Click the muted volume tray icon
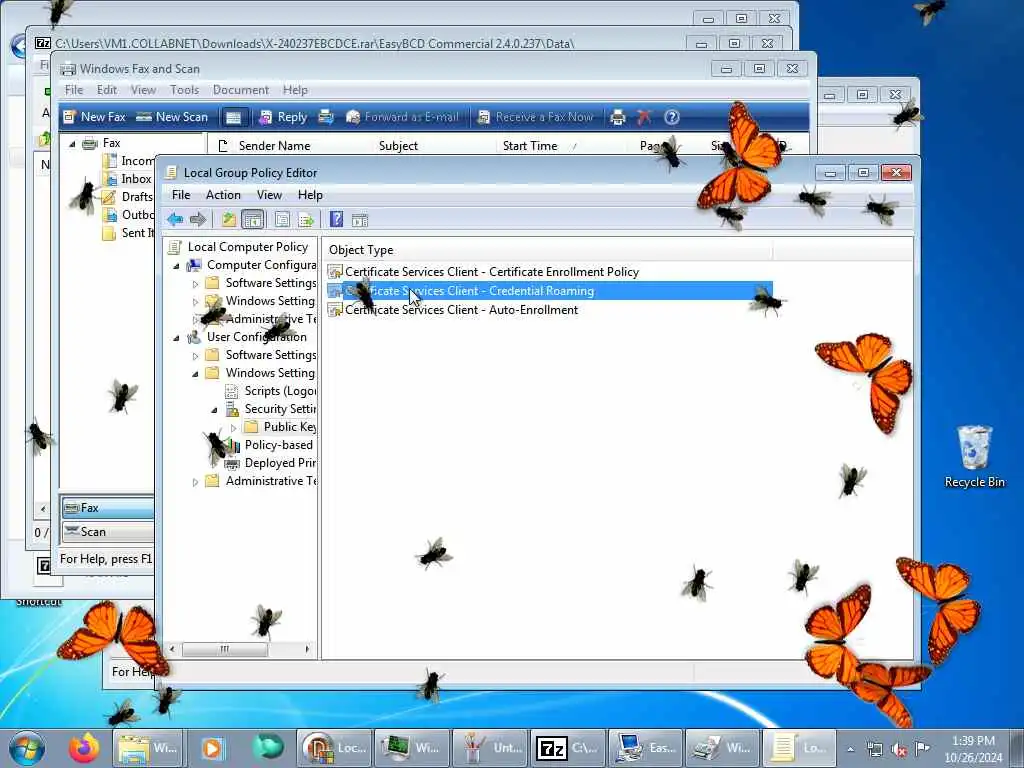Screen dimensions: 1024x768 [x=899, y=750]
